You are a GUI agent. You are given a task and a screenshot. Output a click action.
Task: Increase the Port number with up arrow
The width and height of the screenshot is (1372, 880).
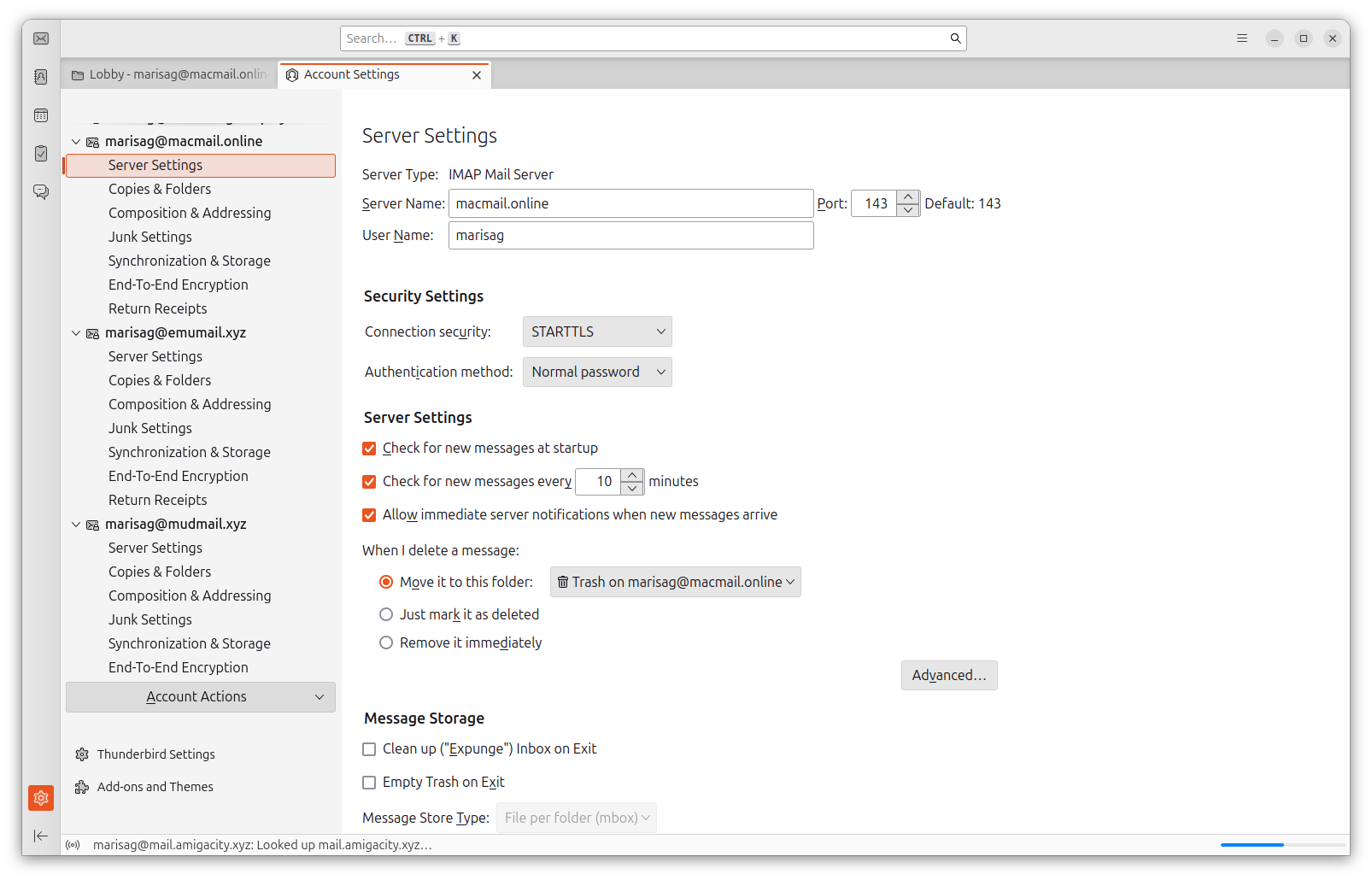coord(908,197)
